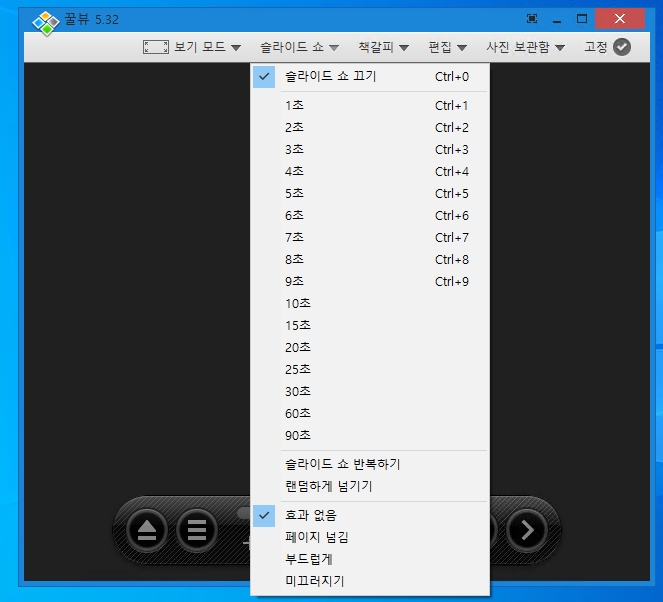This screenshot has height=602, width=663.
Task: Set slideshow interval to 1초
Action: tap(370, 105)
